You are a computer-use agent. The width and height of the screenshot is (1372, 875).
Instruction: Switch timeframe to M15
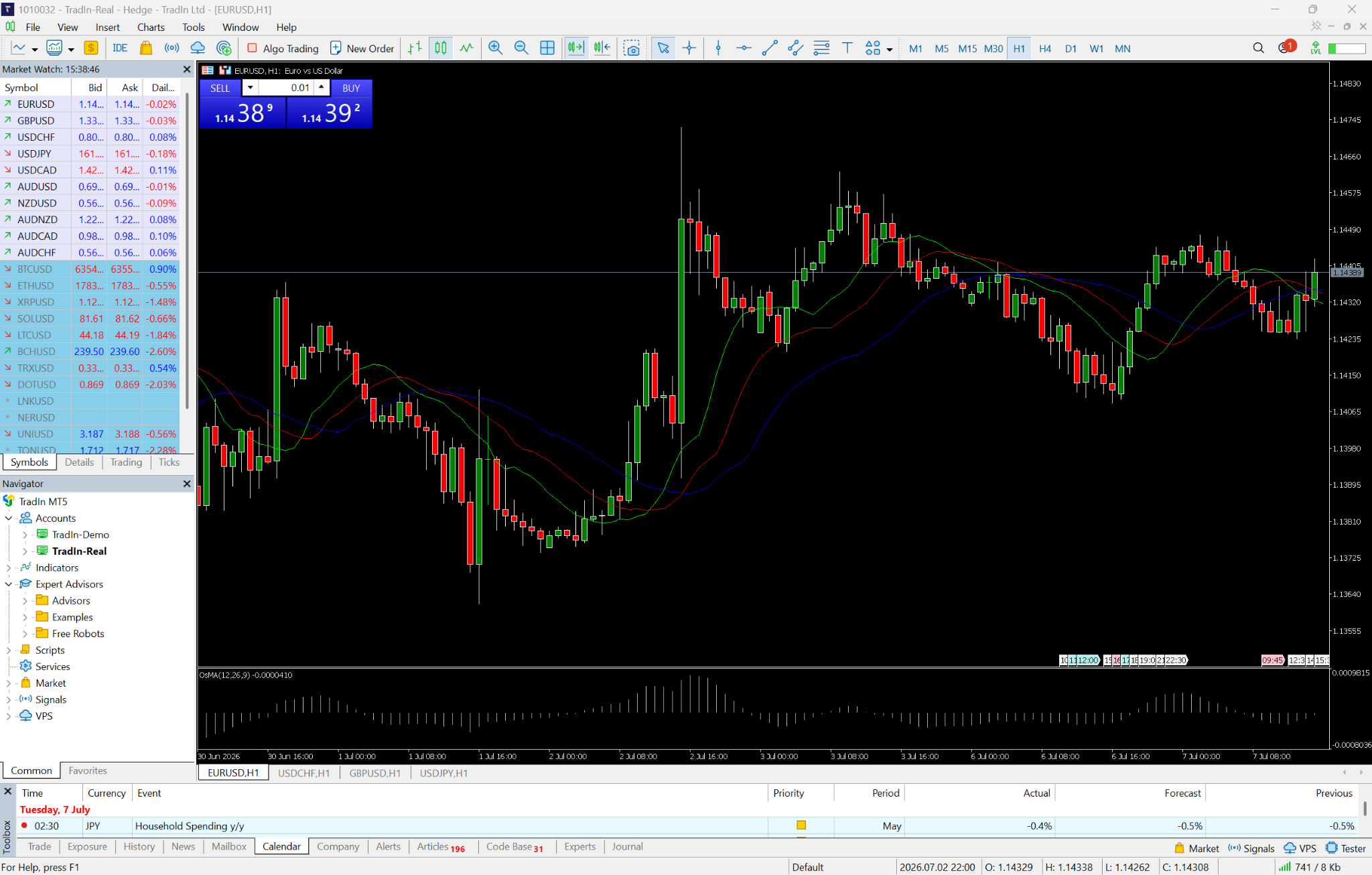tap(967, 48)
